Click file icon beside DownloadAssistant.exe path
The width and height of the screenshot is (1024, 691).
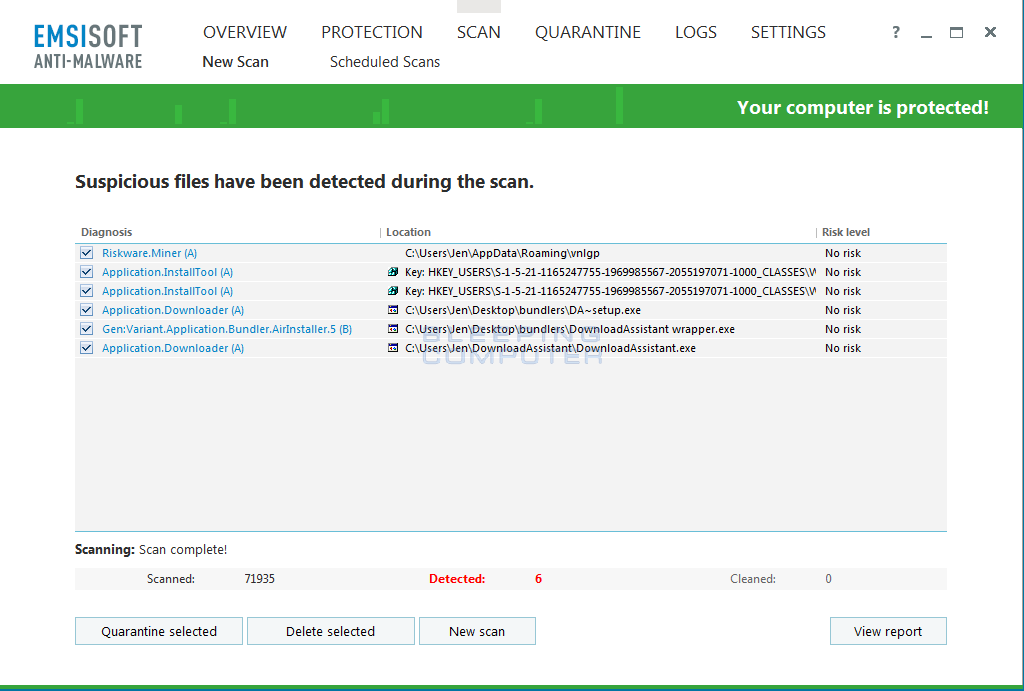392,347
